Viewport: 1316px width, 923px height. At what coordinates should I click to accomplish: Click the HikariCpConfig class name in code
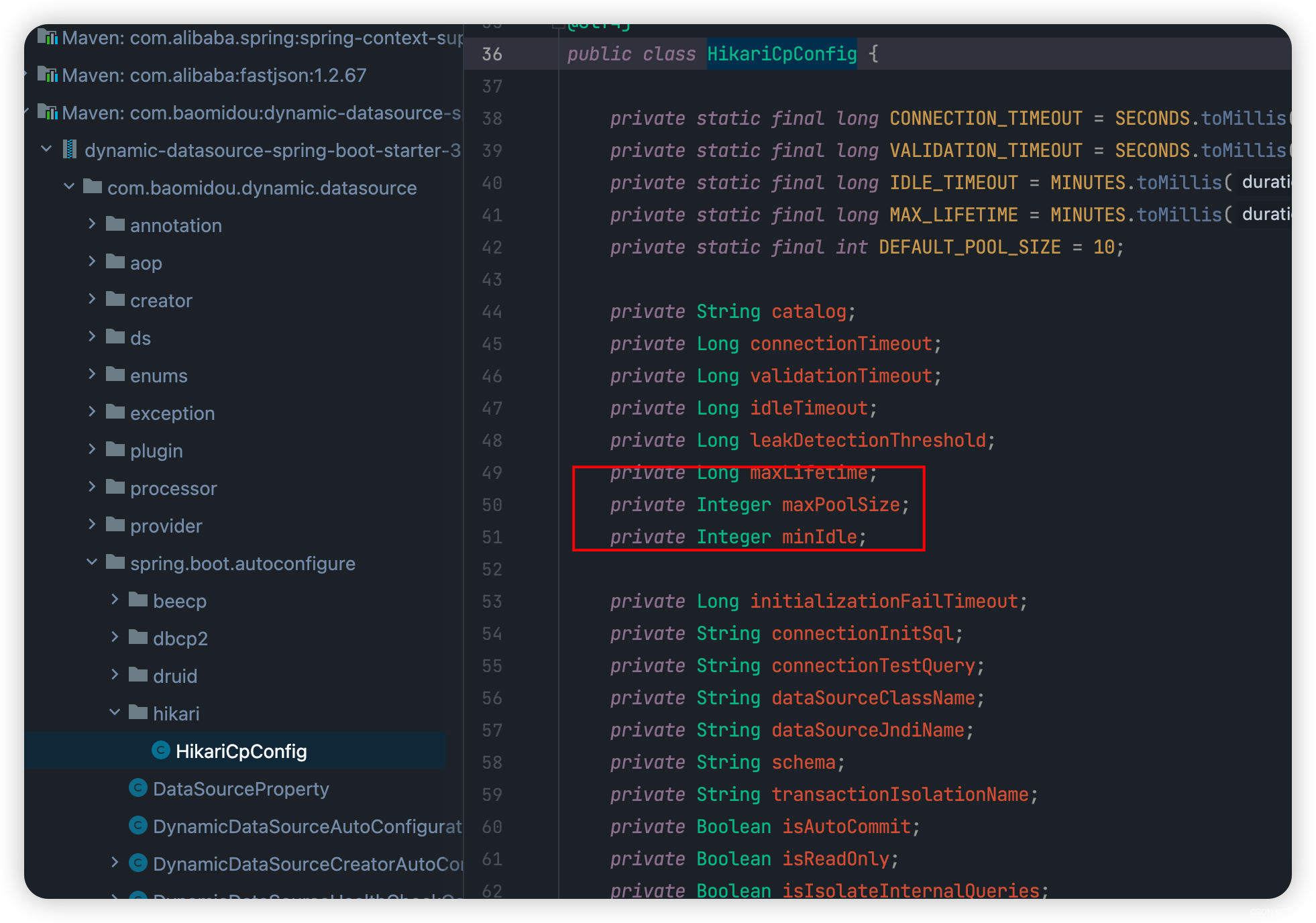point(782,54)
